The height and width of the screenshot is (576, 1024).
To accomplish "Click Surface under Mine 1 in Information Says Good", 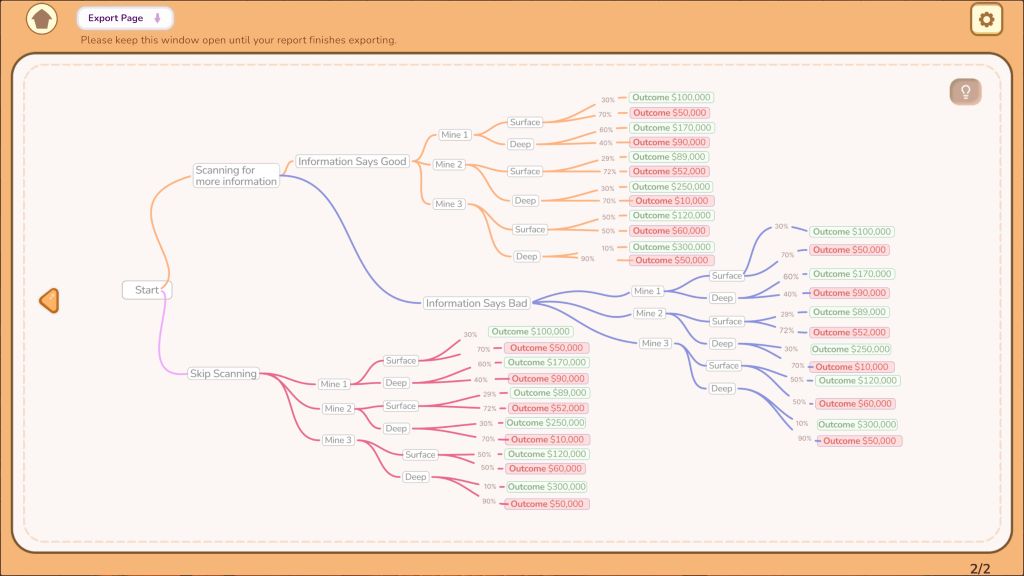I will 524,122.
